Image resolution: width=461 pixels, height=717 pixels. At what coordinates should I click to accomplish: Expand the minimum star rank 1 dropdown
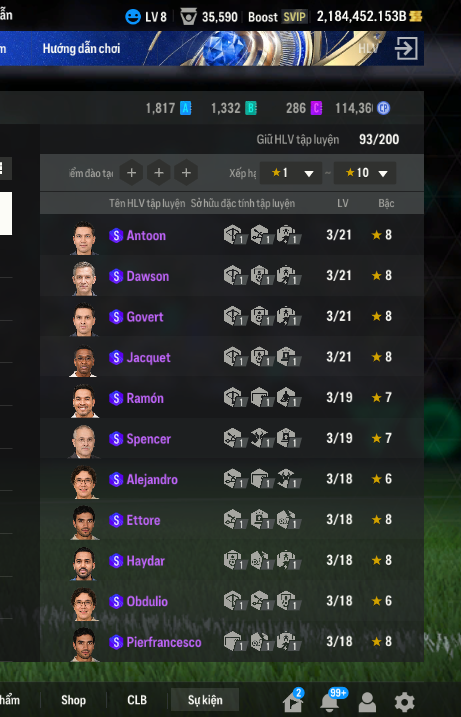[291, 173]
